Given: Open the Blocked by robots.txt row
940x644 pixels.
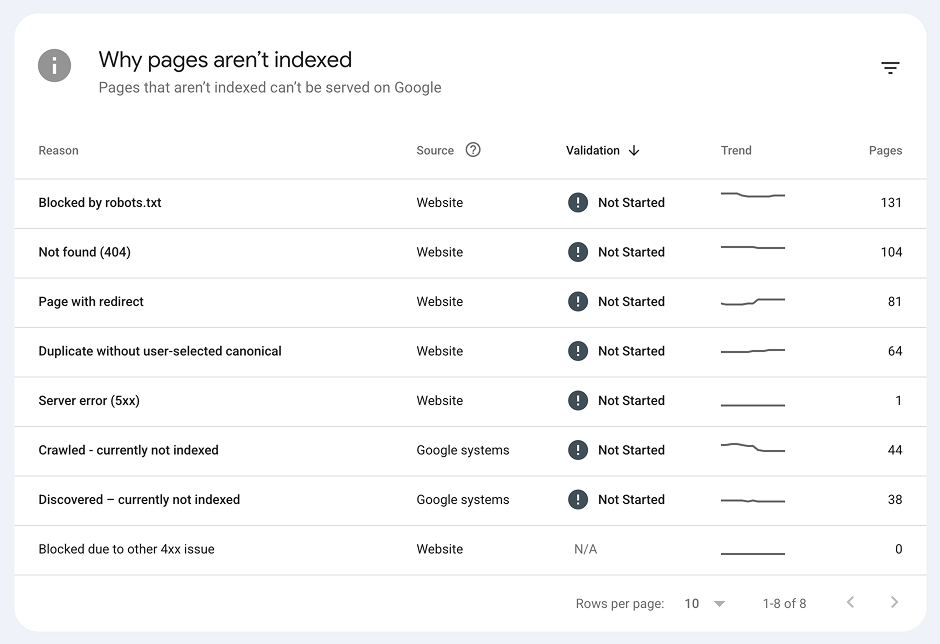Looking at the screenshot, I should (470, 203).
